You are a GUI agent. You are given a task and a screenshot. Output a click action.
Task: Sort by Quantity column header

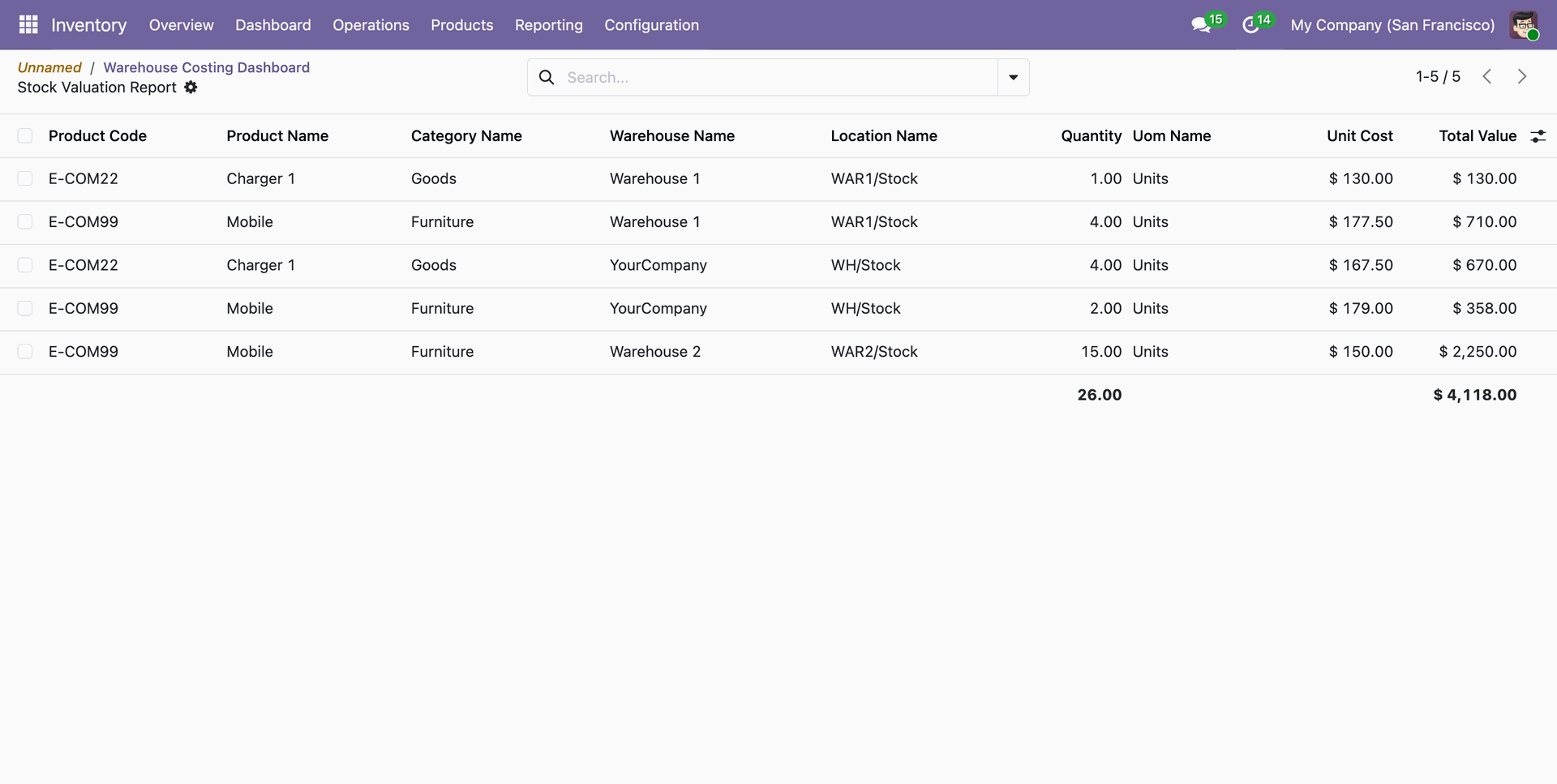[1091, 135]
